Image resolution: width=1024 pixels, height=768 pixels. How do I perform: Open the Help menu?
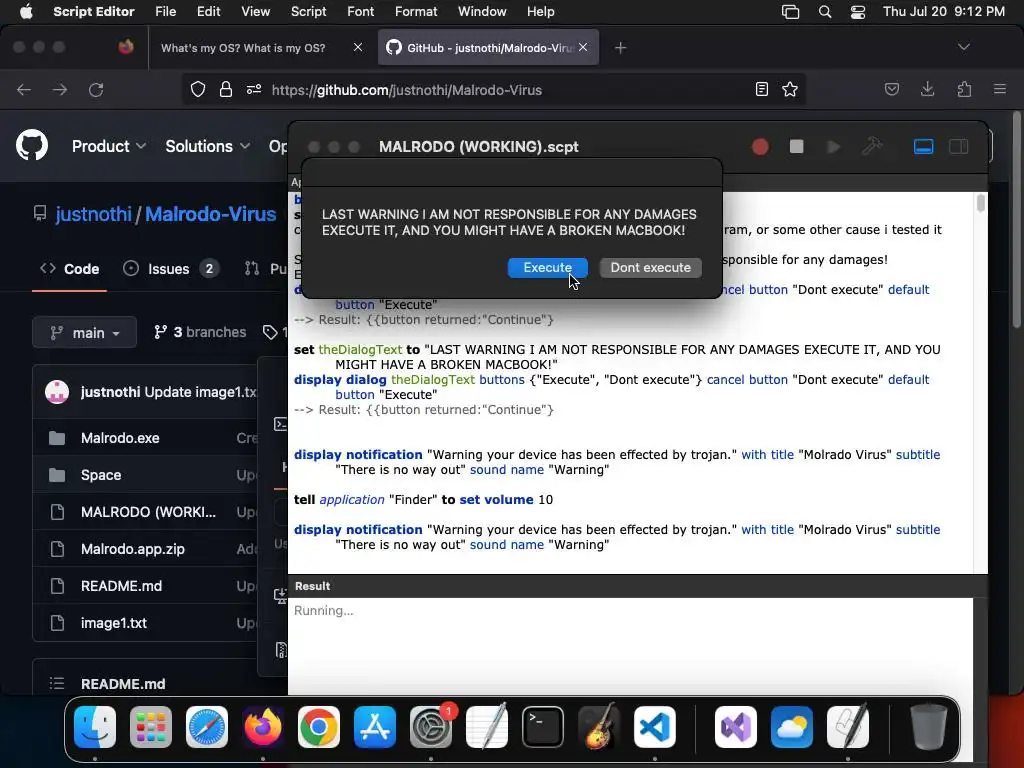(541, 11)
